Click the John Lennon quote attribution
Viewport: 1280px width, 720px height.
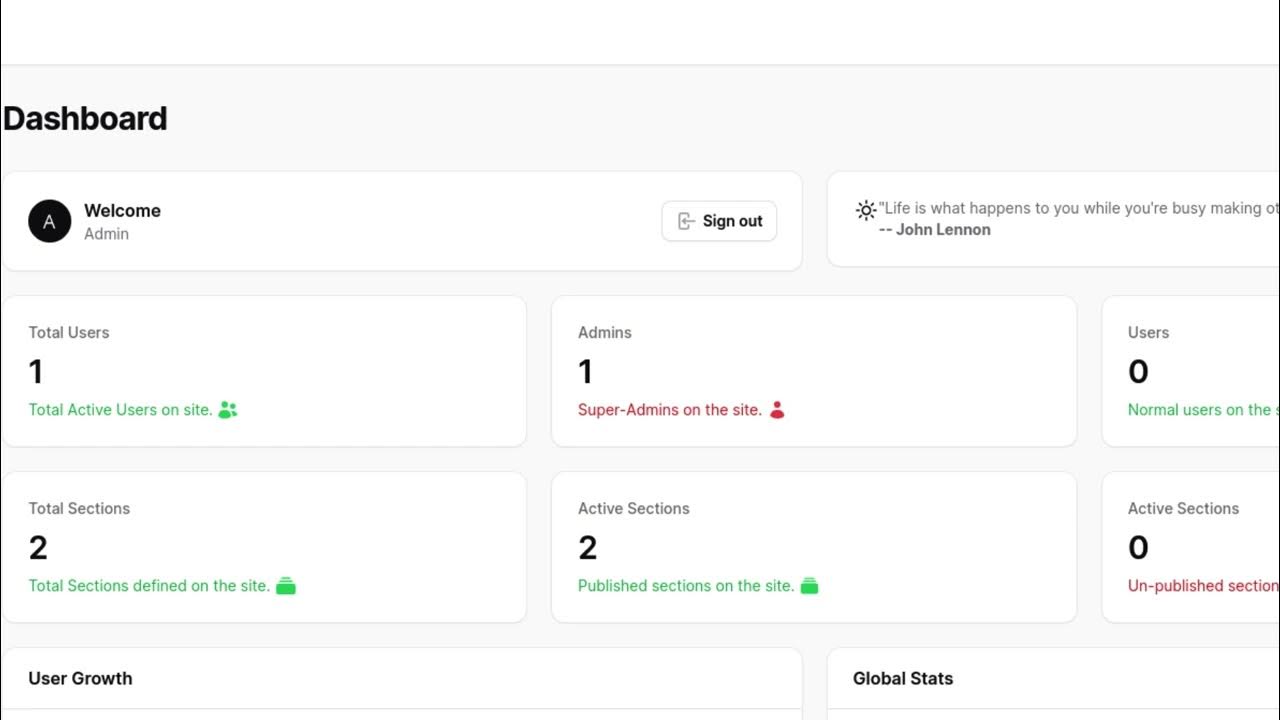[935, 230]
